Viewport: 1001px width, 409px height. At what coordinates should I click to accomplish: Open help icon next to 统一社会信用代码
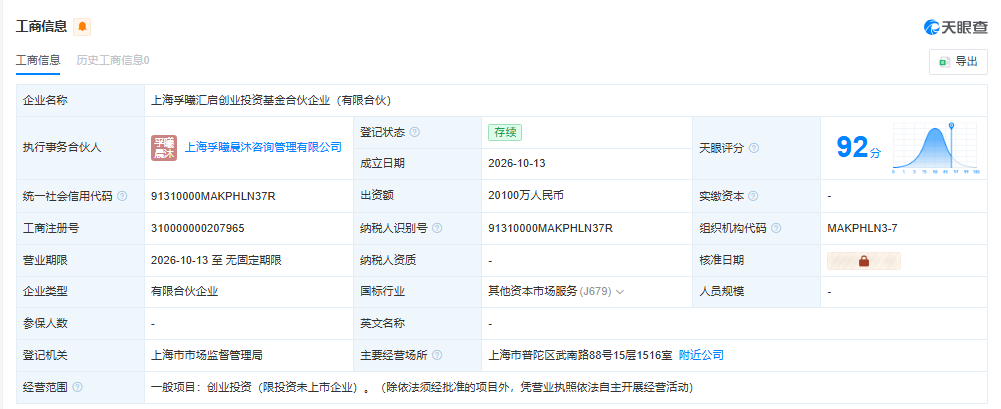[122, 196]
